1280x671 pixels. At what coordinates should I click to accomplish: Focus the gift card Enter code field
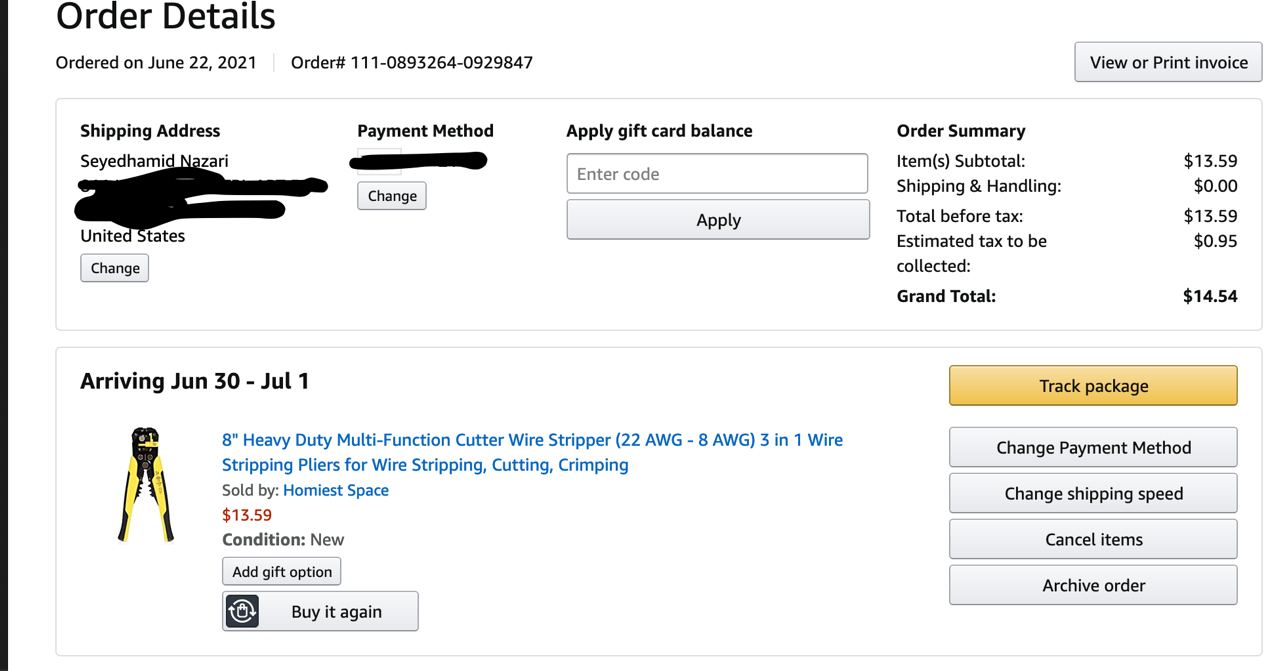(x=717, y=174)
